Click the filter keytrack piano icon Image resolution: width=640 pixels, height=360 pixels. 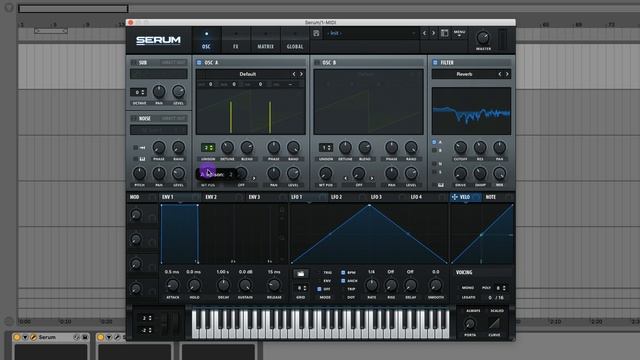441,185
